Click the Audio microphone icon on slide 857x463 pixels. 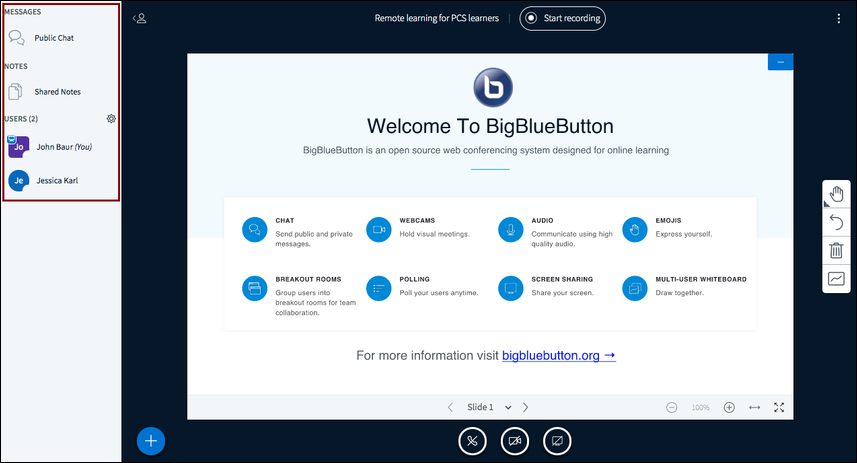tap(510, 230)
